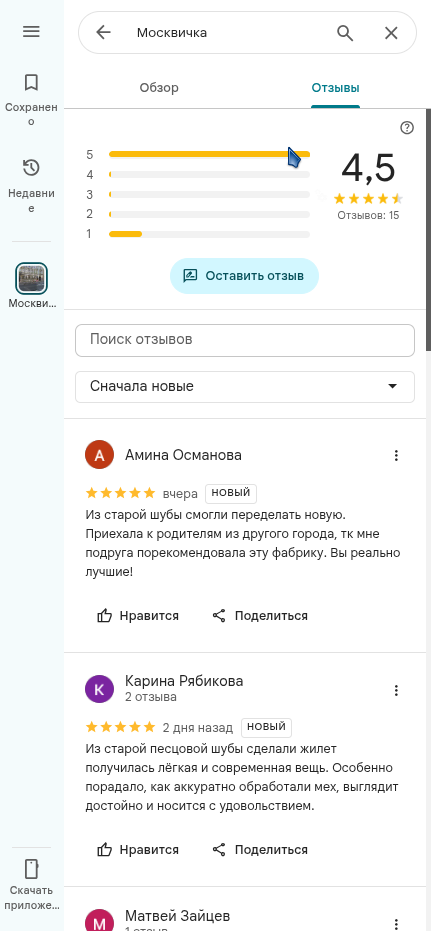Open Амина Османова reviewer name link
Screen dimensions: 431x931
183,455
